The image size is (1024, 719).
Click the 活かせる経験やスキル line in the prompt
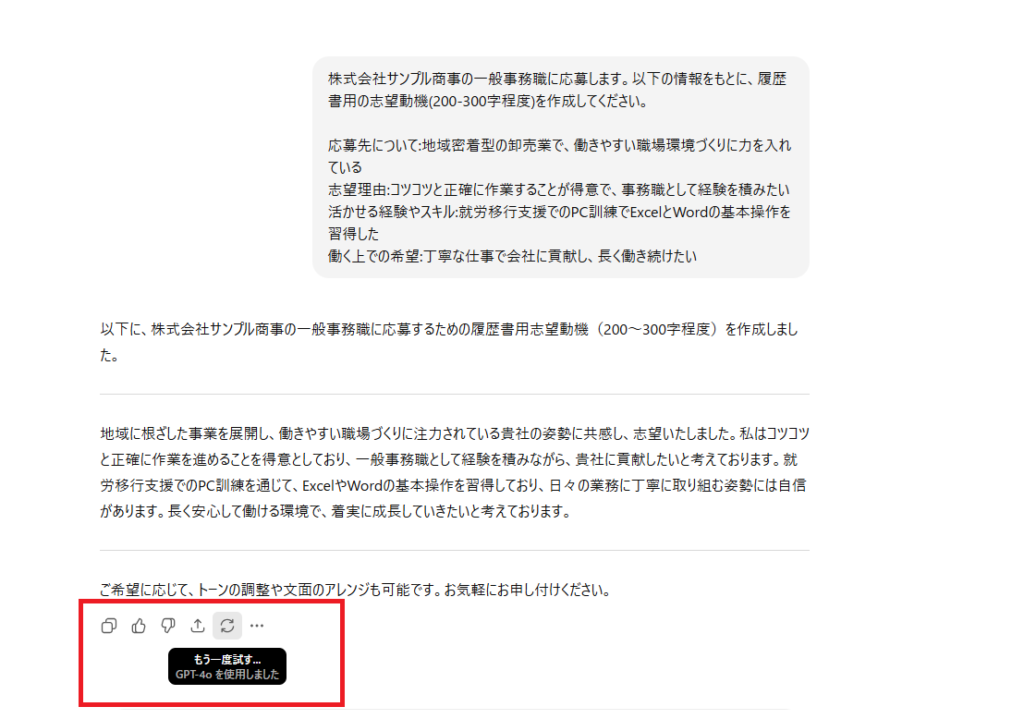click(x=559, y=223)
